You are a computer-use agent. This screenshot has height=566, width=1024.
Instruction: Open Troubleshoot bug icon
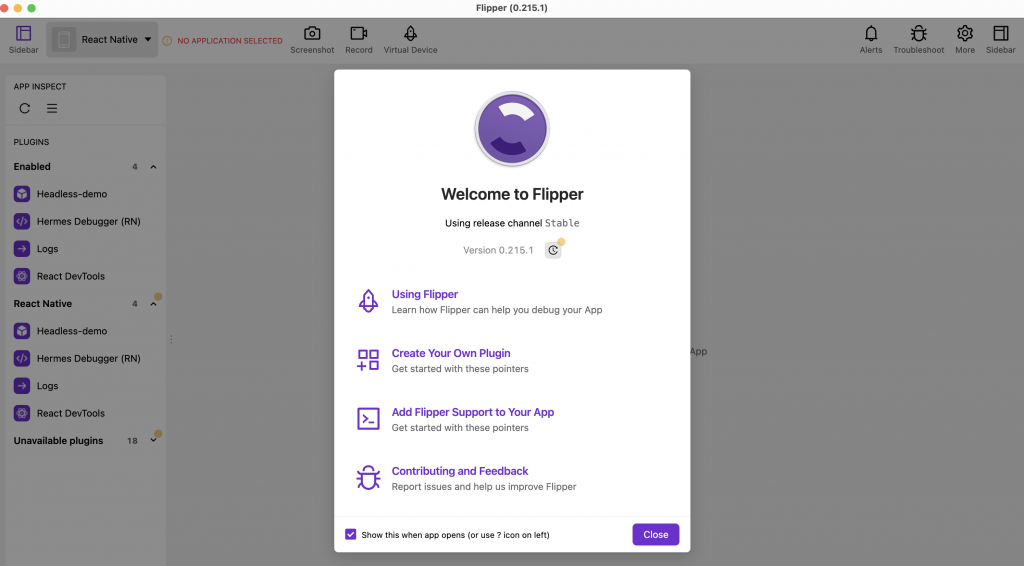[918, 39]
